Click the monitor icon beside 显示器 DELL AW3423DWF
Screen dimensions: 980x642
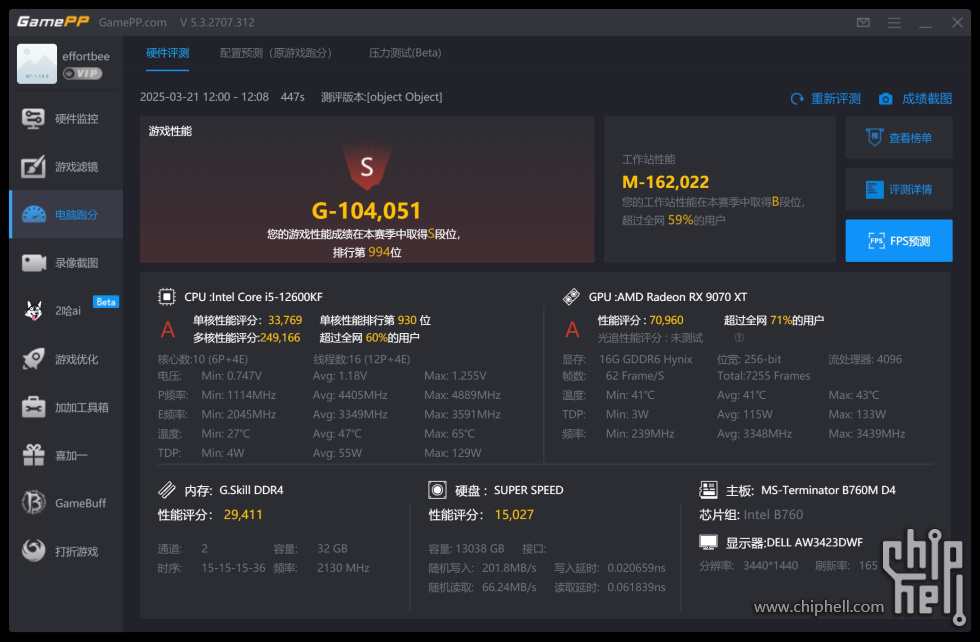pyautogui.click(x=708, y=542)
